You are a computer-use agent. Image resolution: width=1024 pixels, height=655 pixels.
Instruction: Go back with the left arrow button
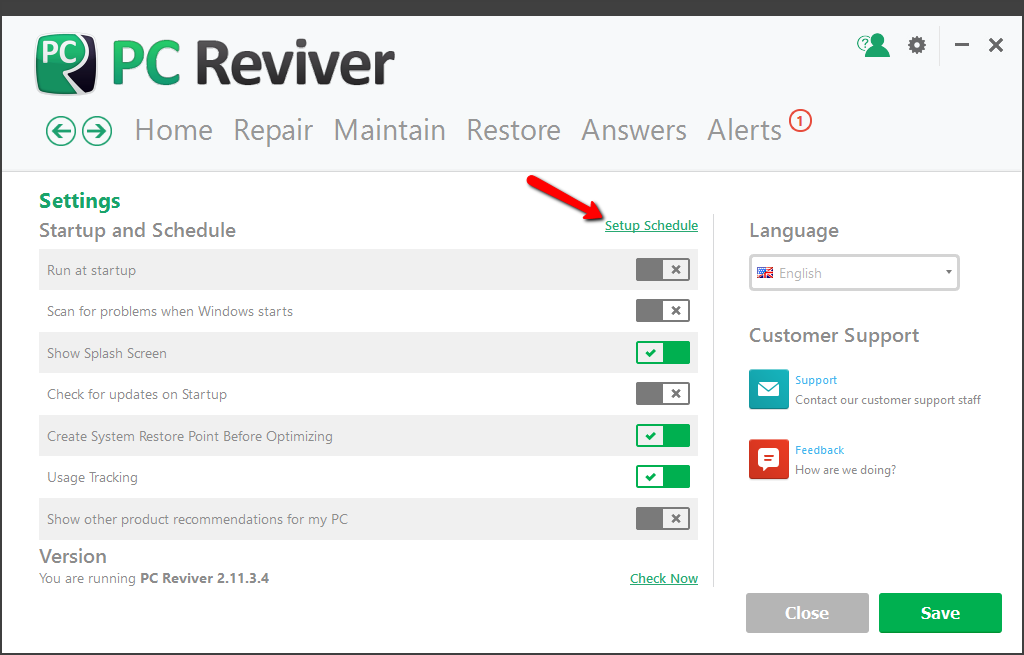click(x=61, y=131)
